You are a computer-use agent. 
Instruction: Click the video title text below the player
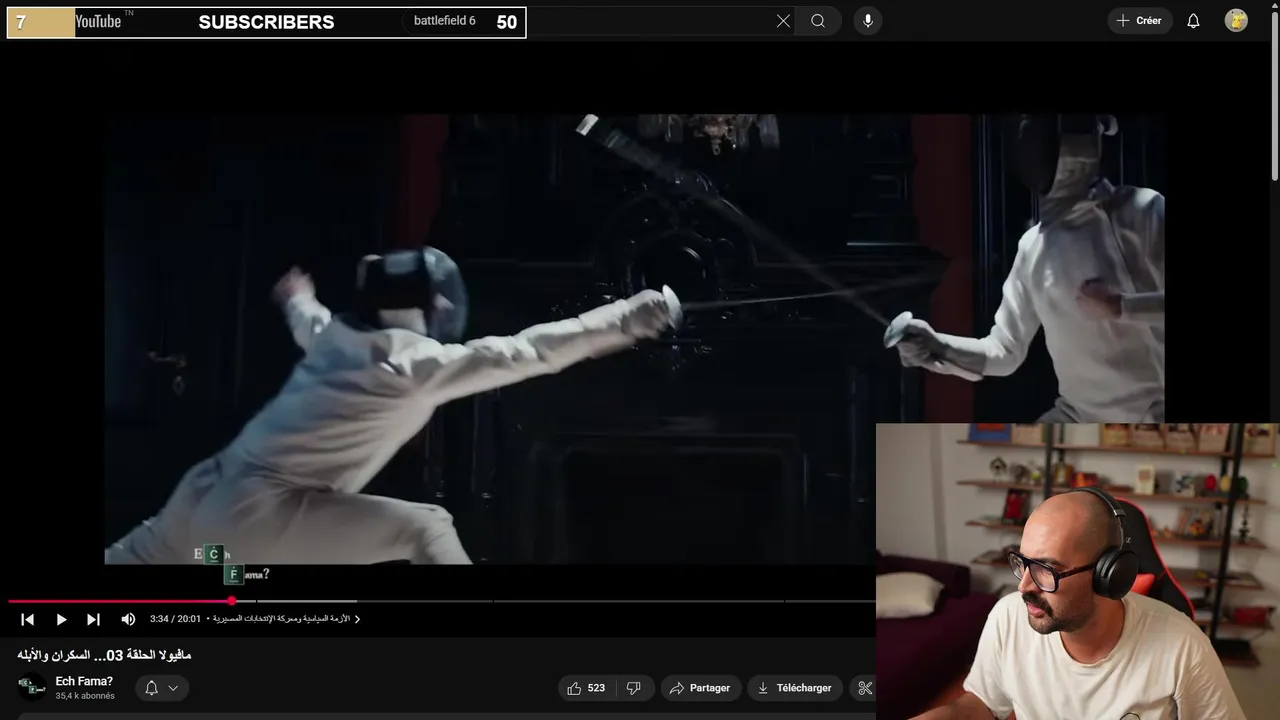104,655
